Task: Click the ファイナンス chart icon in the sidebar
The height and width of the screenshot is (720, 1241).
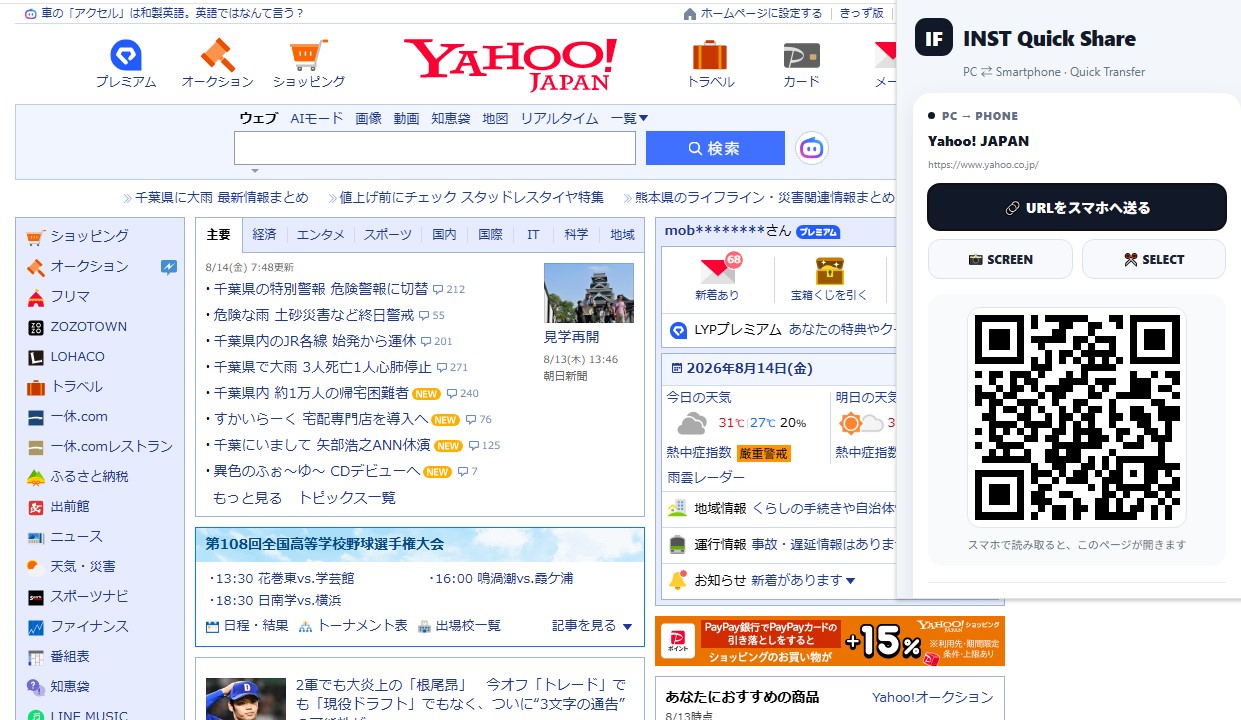Action: click(35, 627)
